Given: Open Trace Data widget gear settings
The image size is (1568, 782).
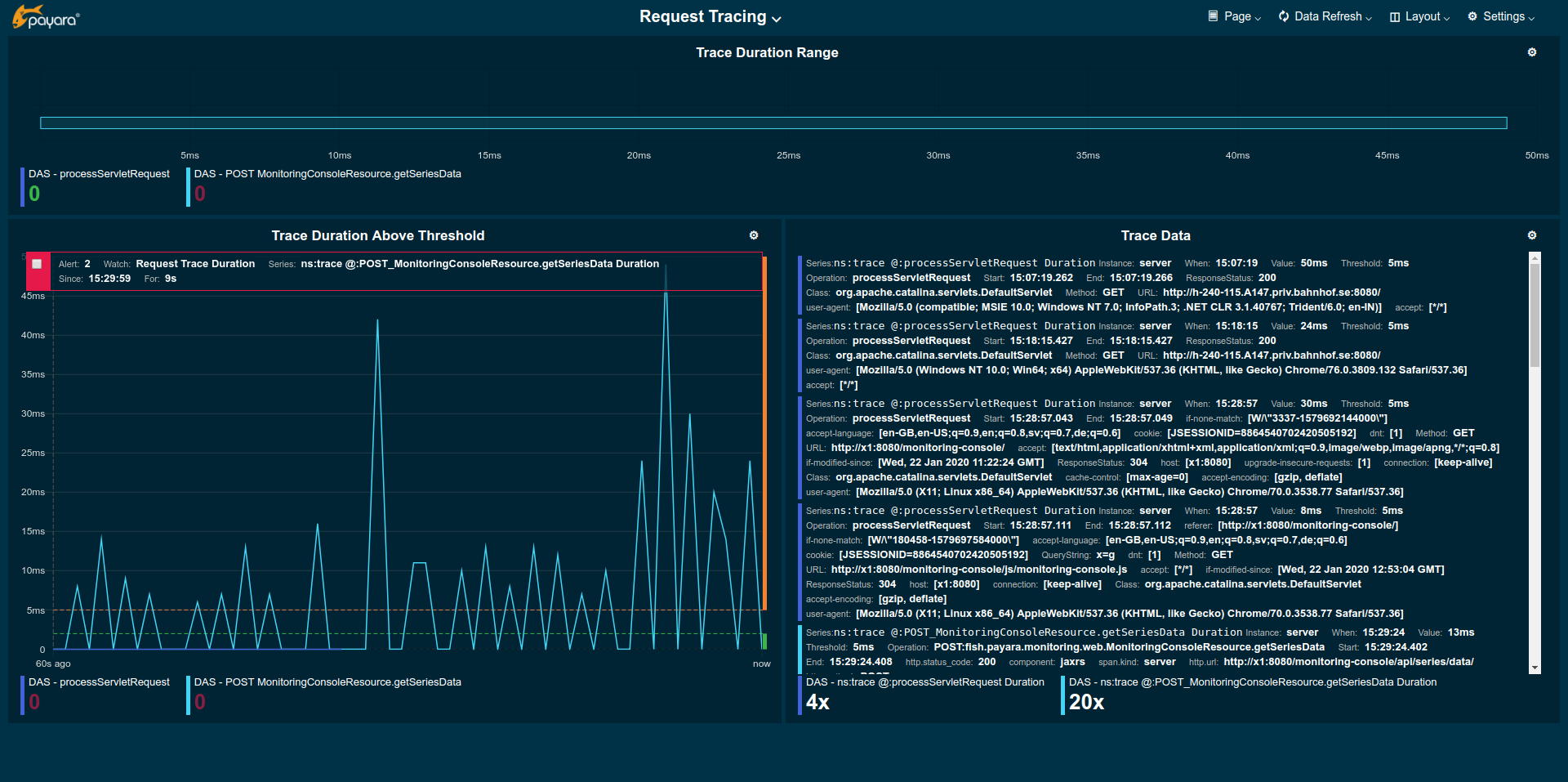Looking at the screenshot, I should pyautogui.click(x=1532, y=235).
